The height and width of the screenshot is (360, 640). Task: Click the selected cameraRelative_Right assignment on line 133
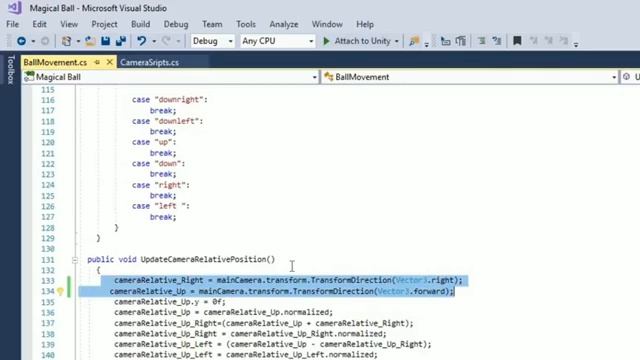[x=288, y=280]
